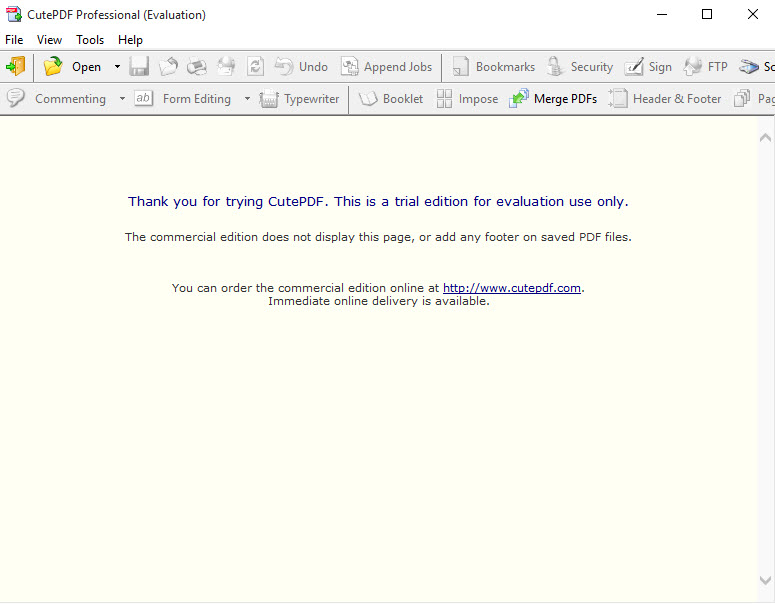Expand the Commenting dropdown arrow
Screen dimensions: 775x604
122,99
